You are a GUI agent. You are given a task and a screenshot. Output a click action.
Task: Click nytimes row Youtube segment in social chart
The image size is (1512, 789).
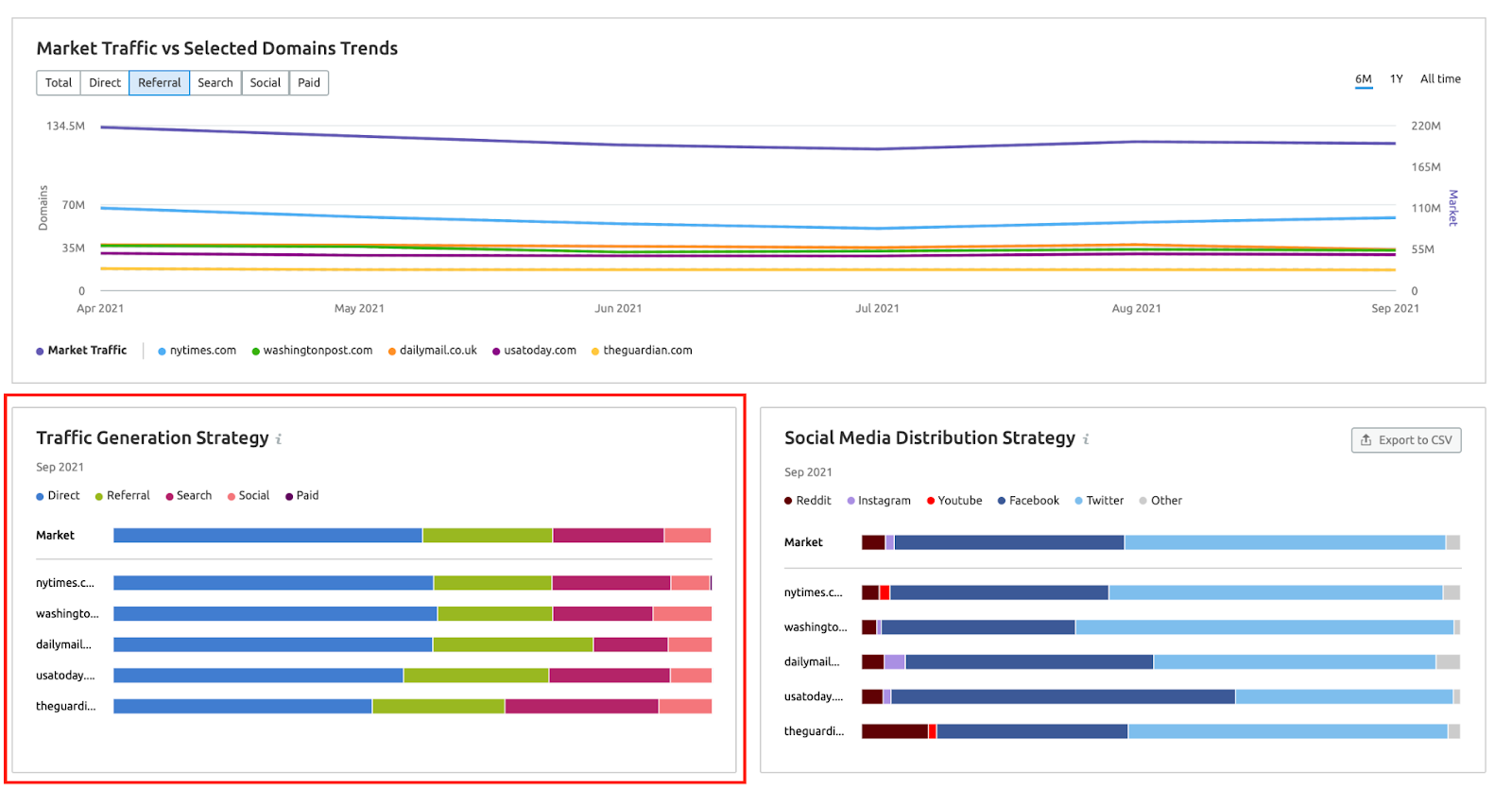pyautogui.click(x=885, y=592)
